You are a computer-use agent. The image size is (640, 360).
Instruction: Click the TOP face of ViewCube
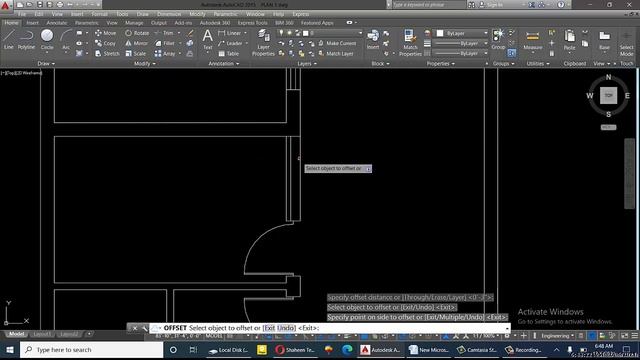608,96
